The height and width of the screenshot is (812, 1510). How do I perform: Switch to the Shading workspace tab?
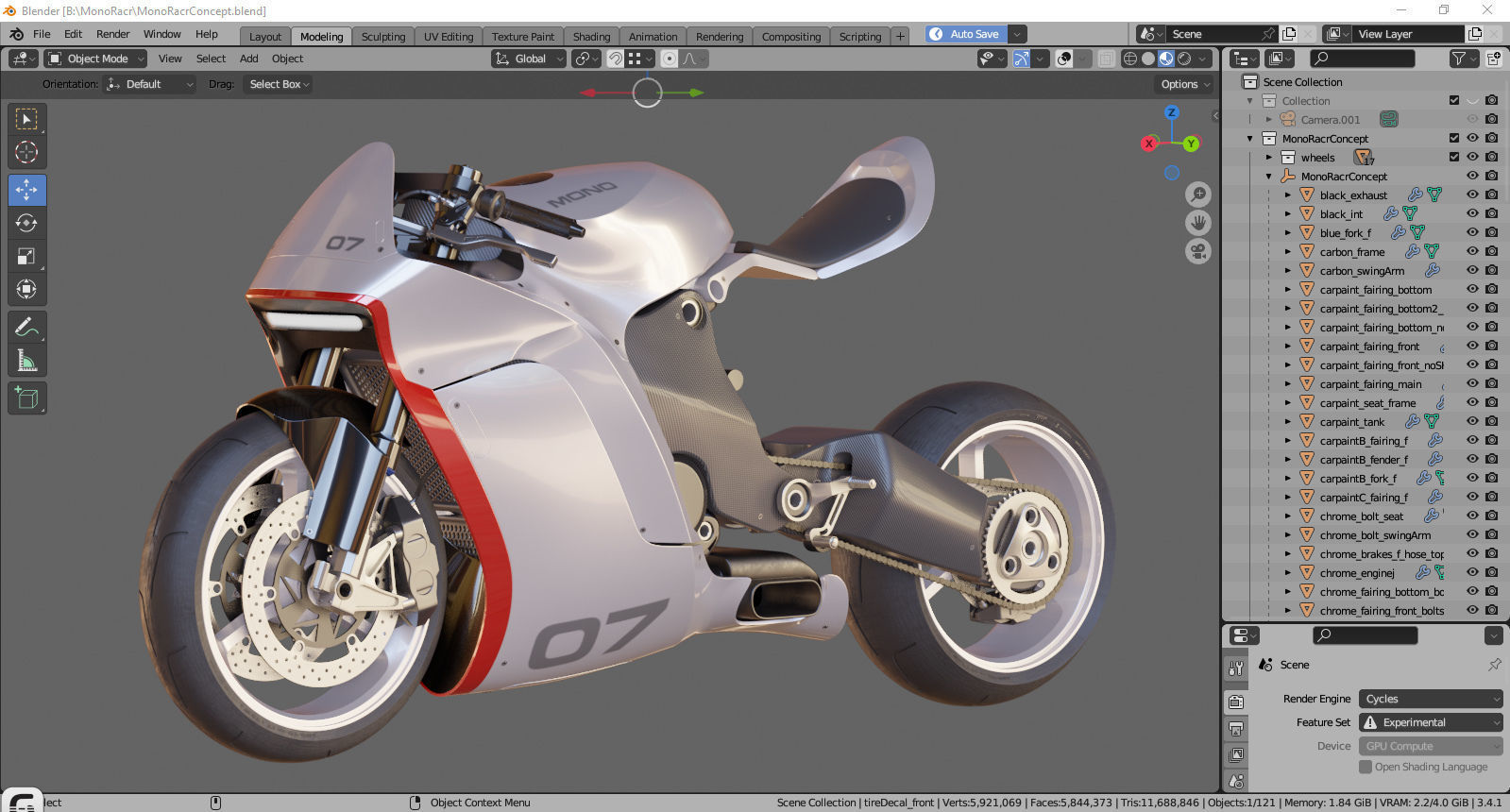(x=591, y=36)
